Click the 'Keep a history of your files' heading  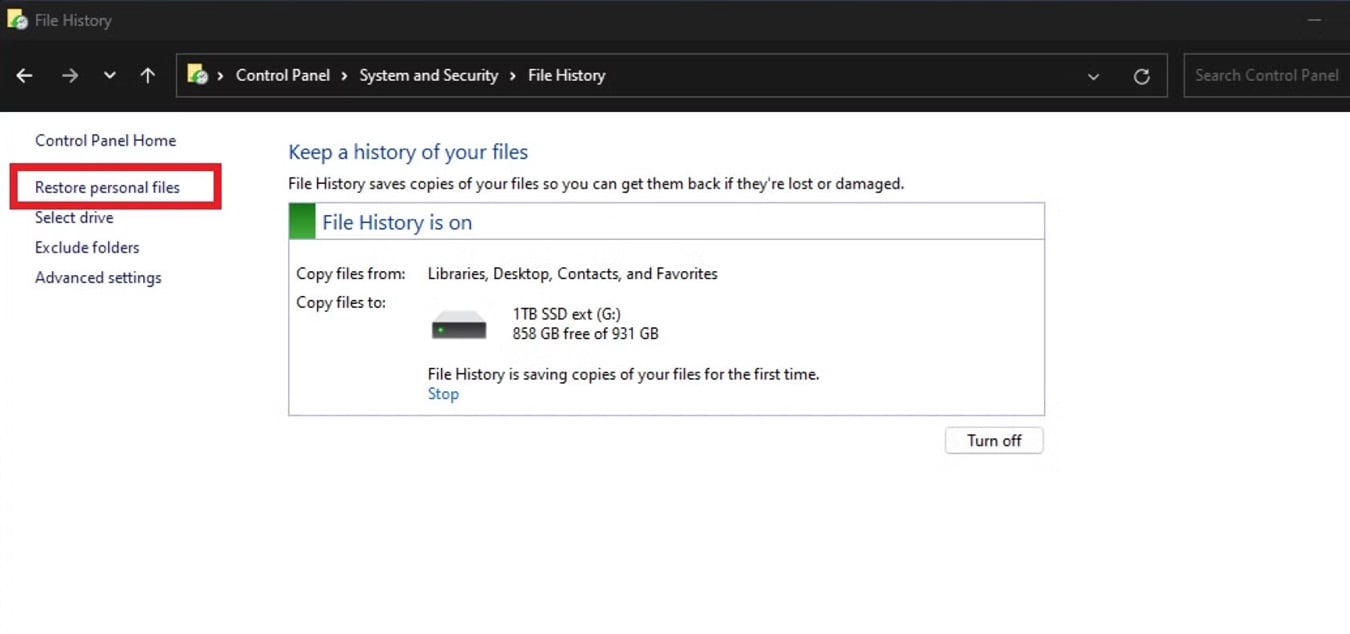click(x=408, y=152)
